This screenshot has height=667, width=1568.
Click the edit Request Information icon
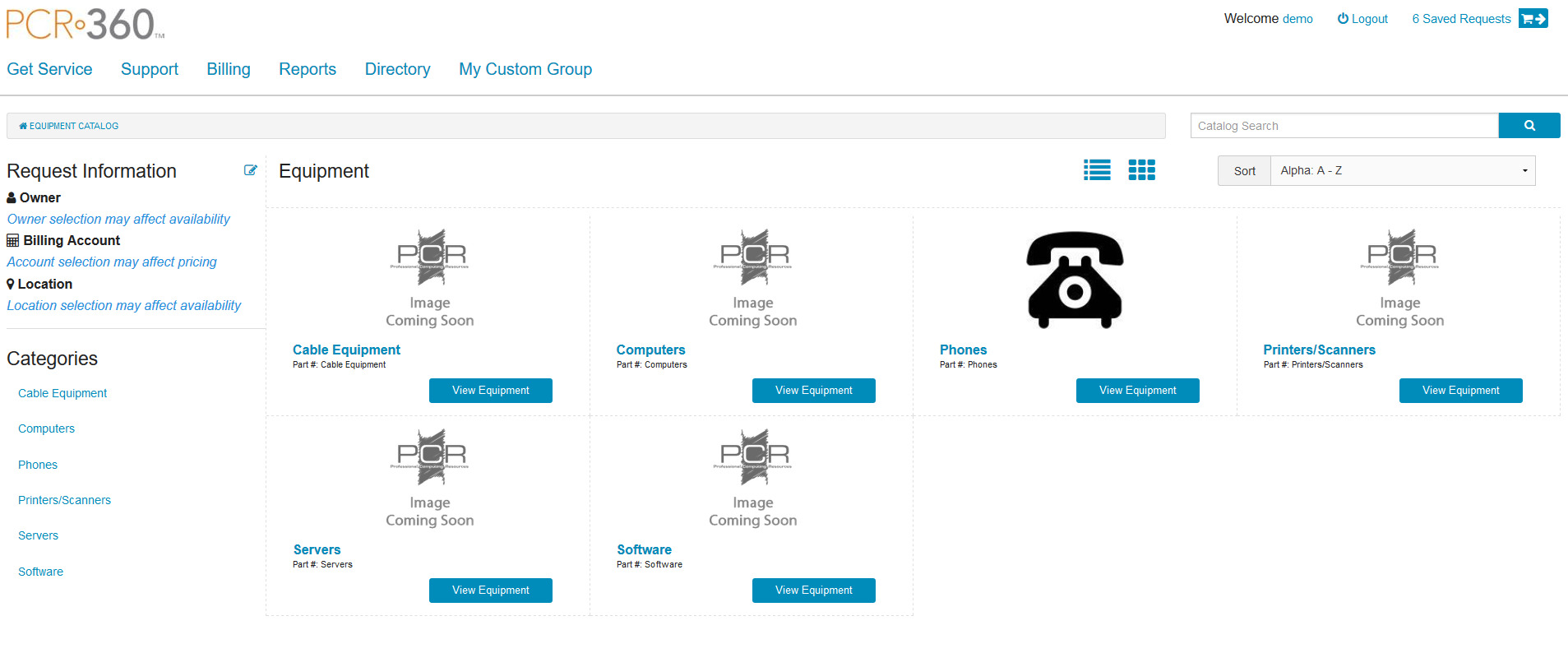tap(250, 170)
